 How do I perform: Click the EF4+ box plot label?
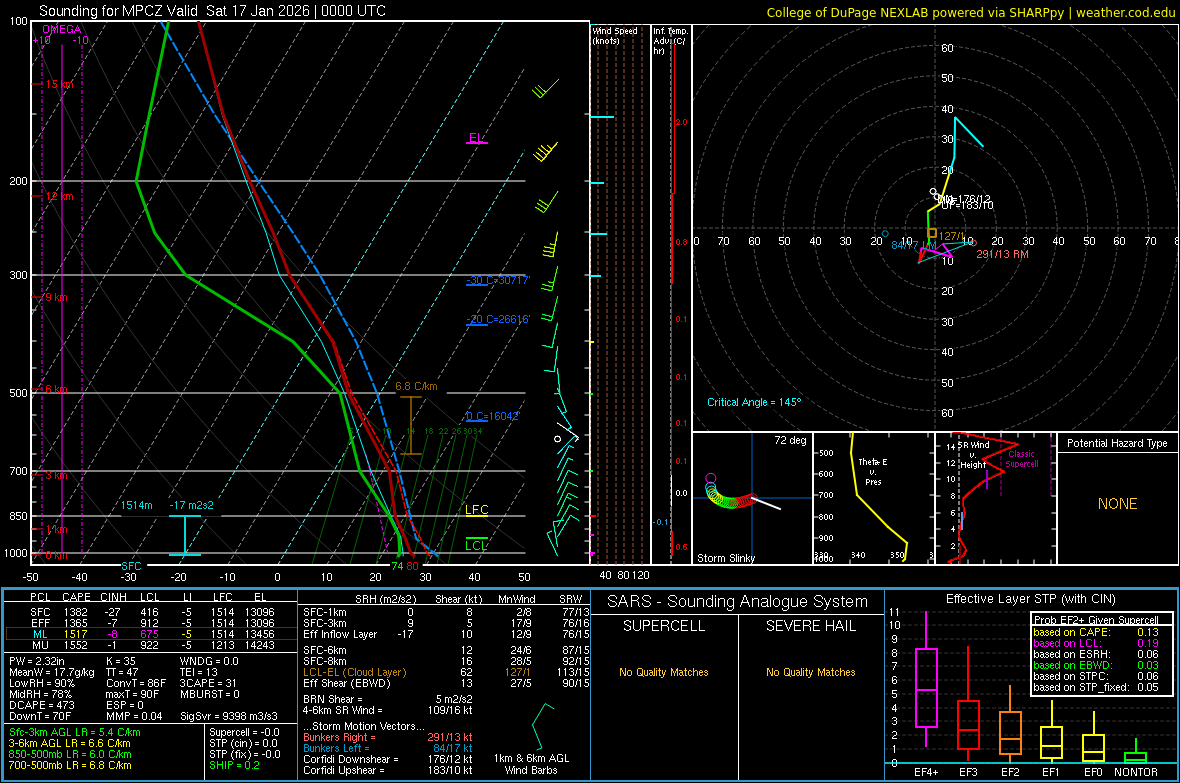click(926, 772)
